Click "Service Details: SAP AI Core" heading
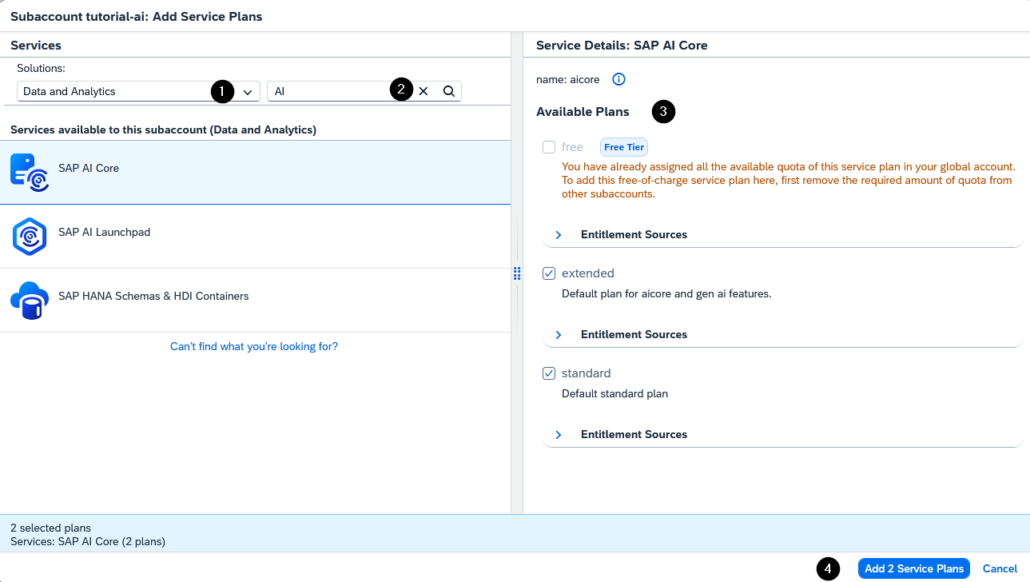Image resolution: width=1030 pixels, height=582 pixels. (621, 45)
